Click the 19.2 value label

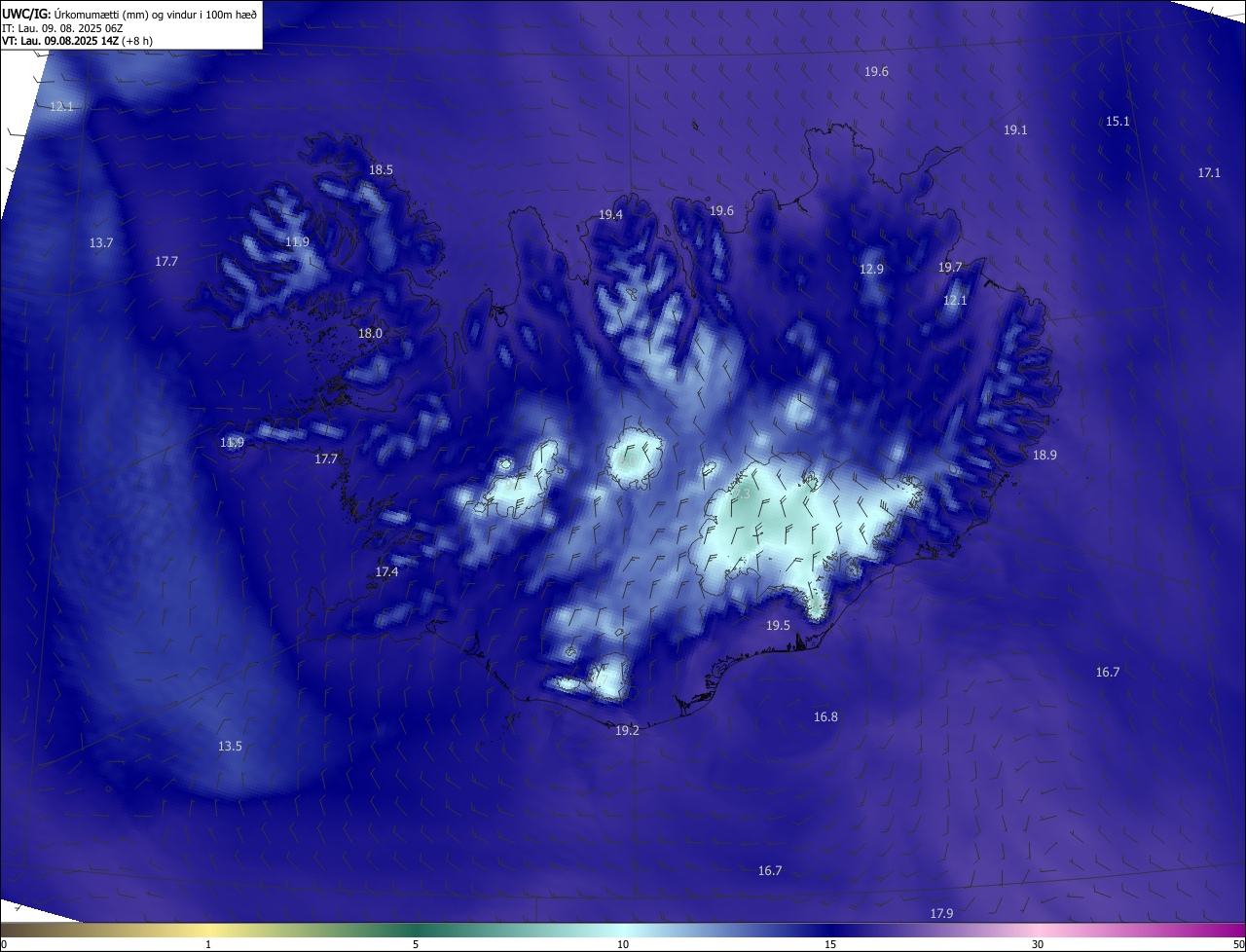[x=627, y=730]
